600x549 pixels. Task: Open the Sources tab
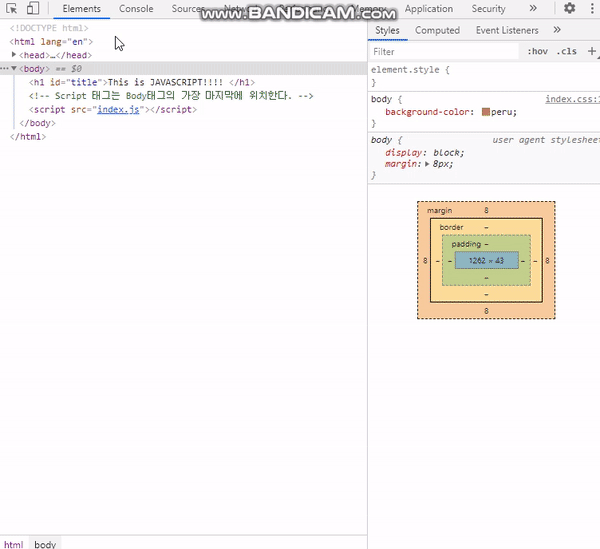[x=187, y=9]
